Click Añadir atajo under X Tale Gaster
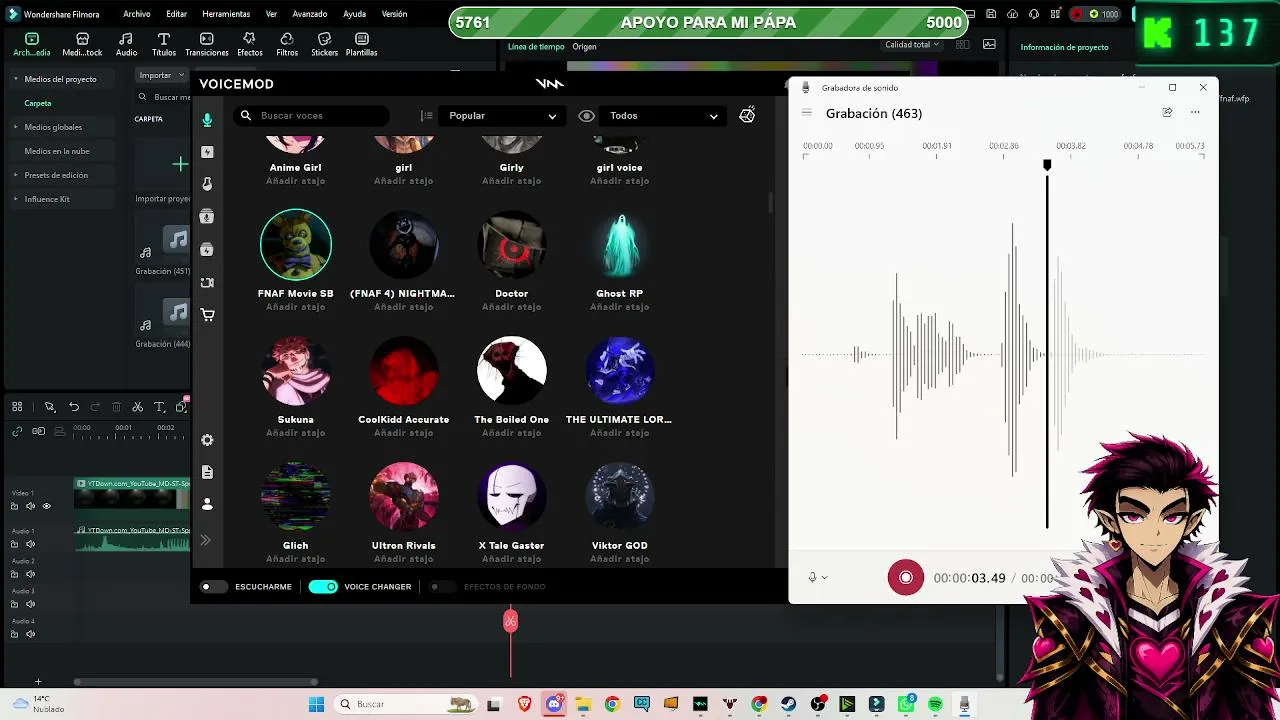1280x720 pixels. click(x=511, y=559)
